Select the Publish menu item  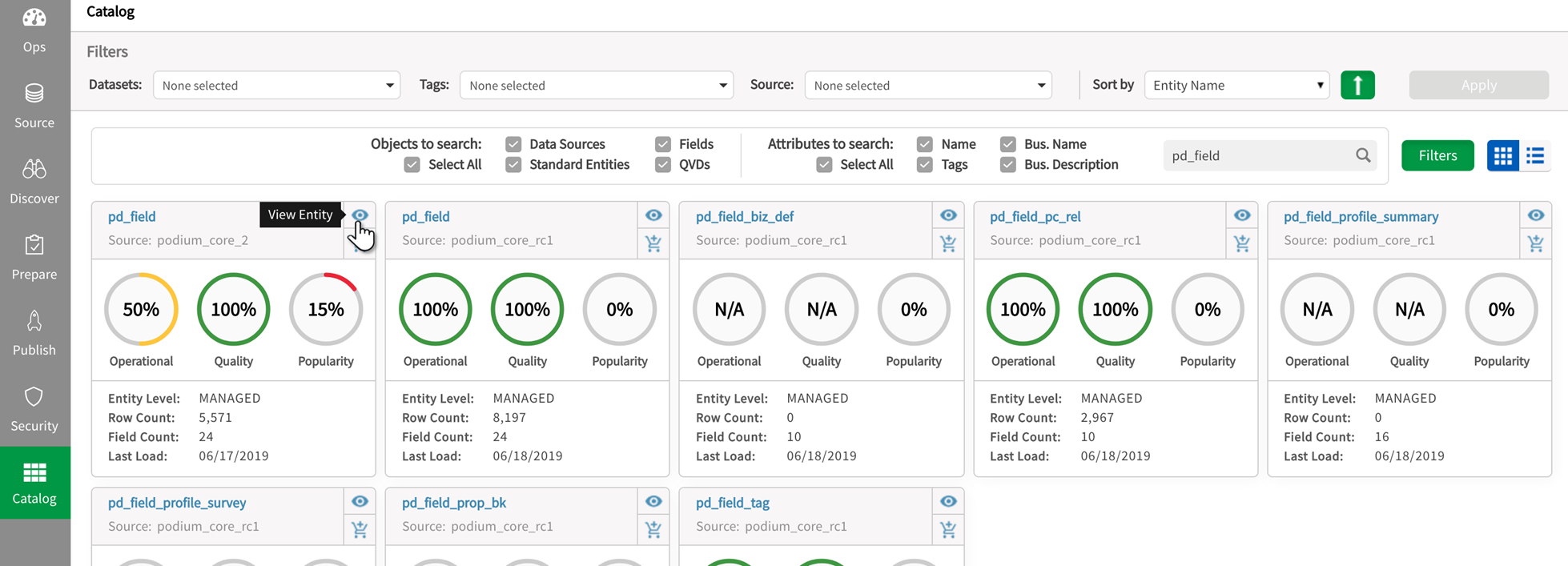pyautogui.click(x=34, y=334)
